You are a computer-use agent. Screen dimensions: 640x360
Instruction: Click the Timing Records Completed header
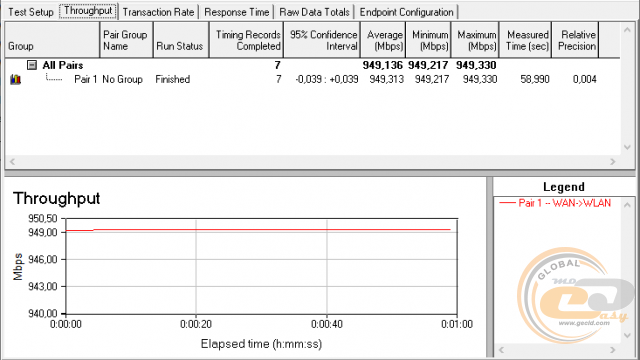point(247,40)
